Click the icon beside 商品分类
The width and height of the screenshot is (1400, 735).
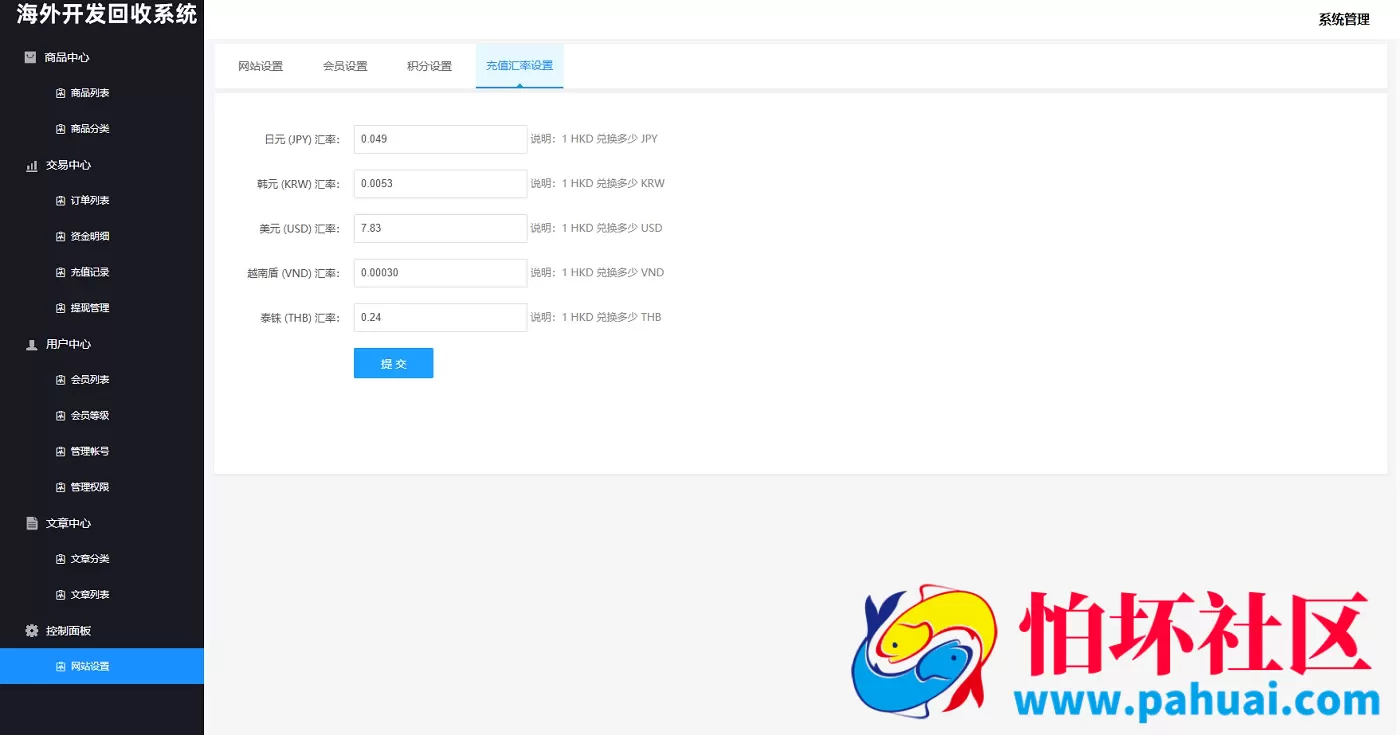(60, 129)
